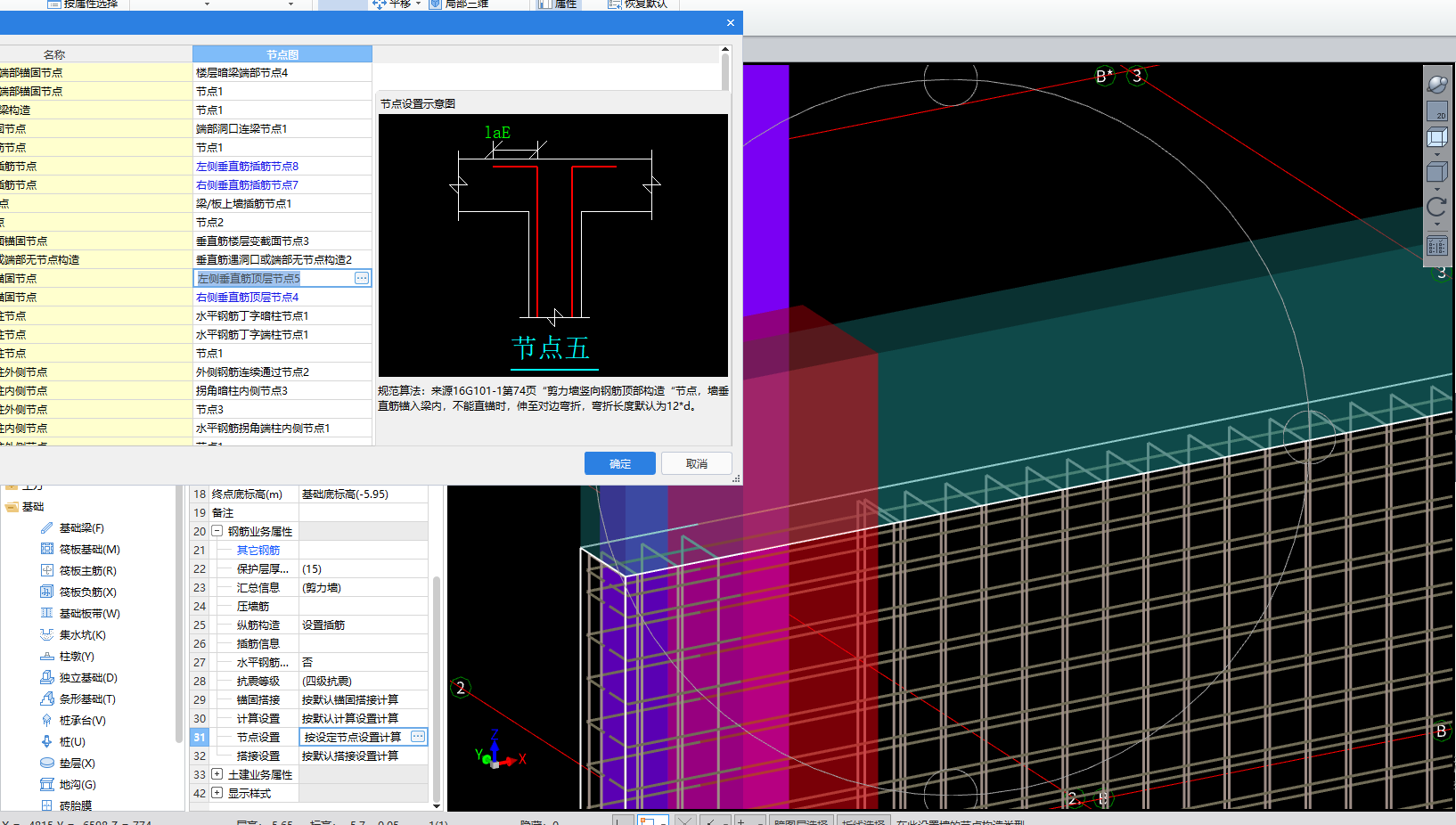Click 其它钢筋 property link

(258, 551)
